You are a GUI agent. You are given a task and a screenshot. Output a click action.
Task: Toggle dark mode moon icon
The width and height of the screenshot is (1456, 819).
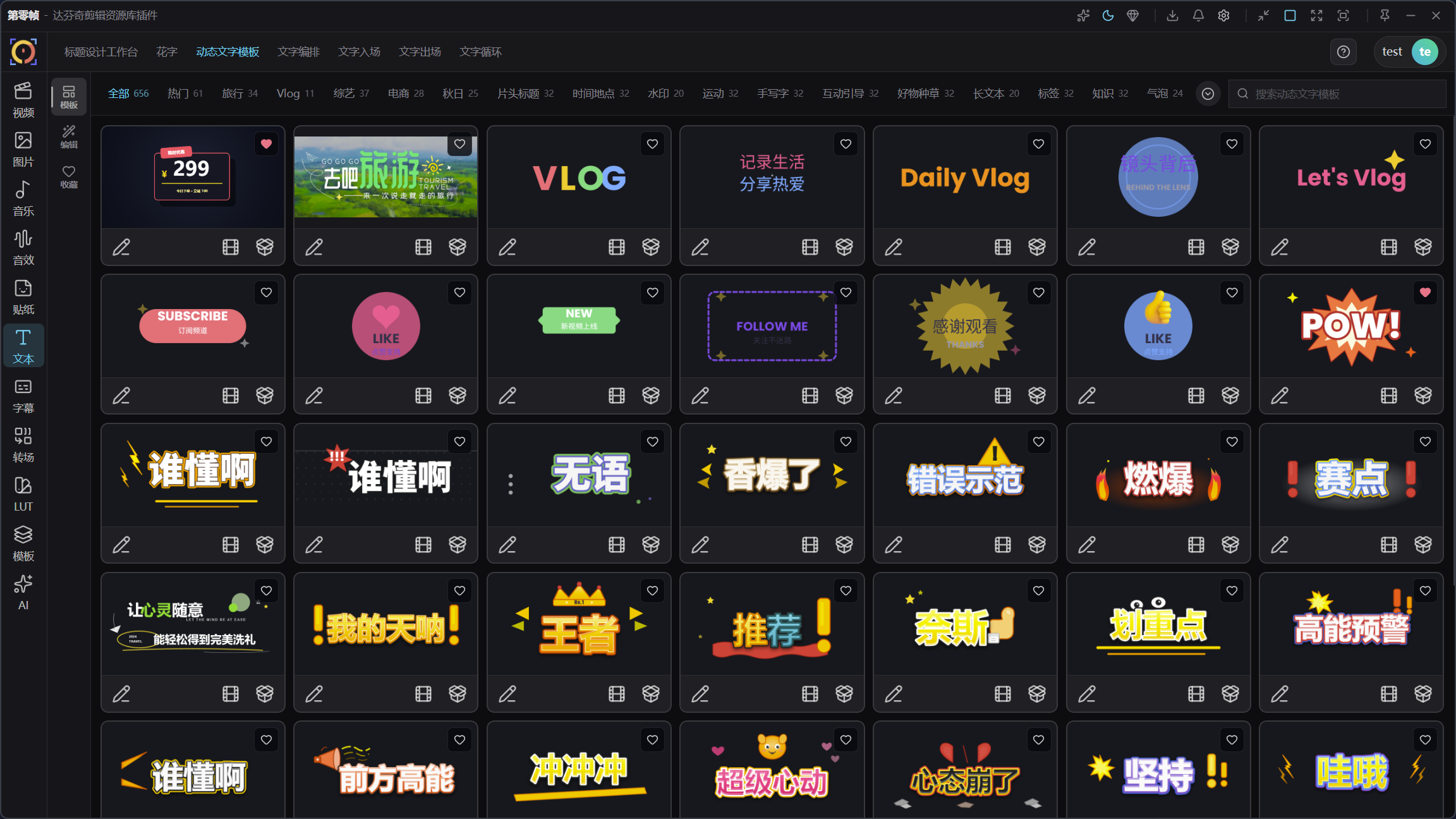point(1108,16)
